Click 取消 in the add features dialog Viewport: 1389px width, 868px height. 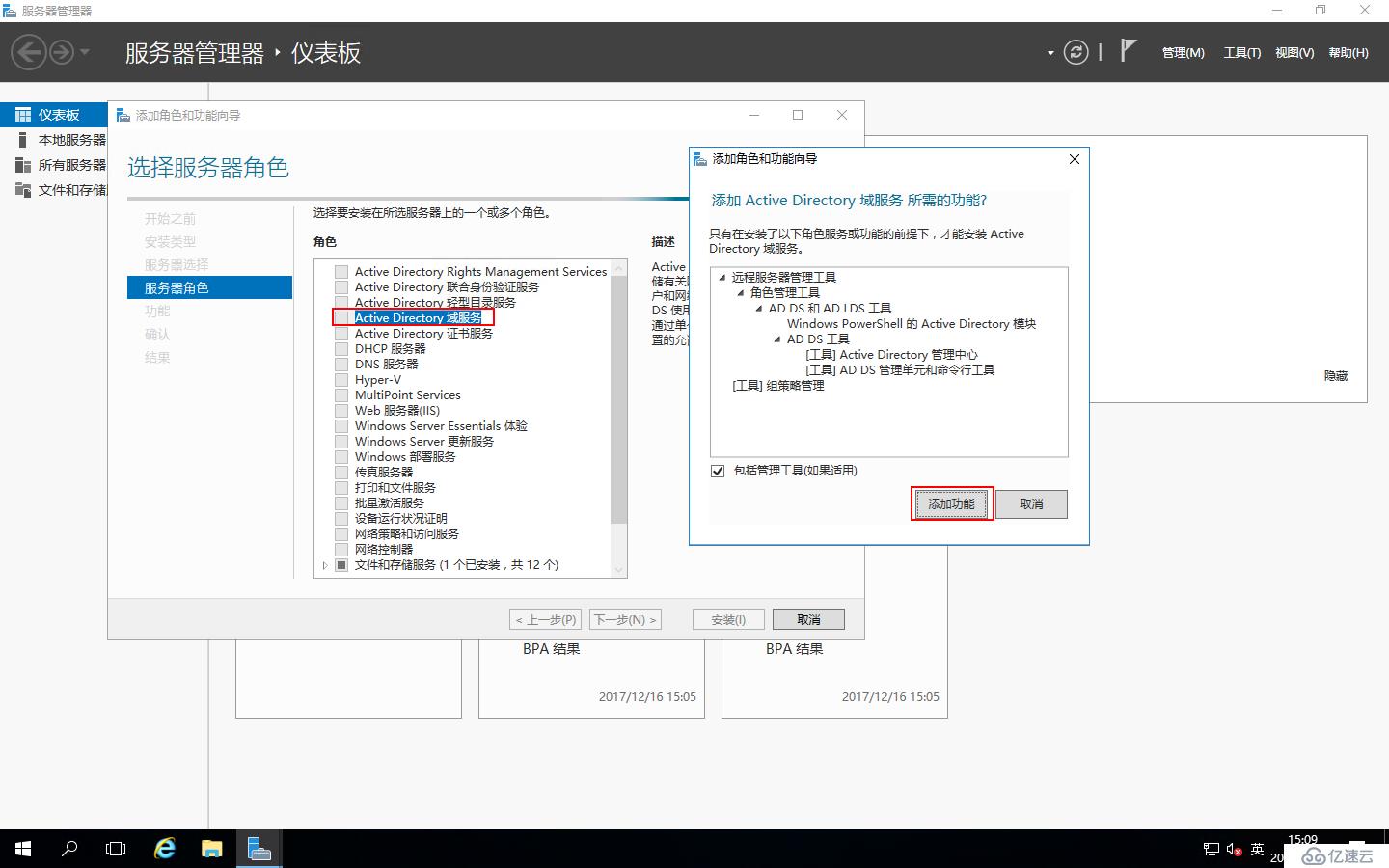1031,504
